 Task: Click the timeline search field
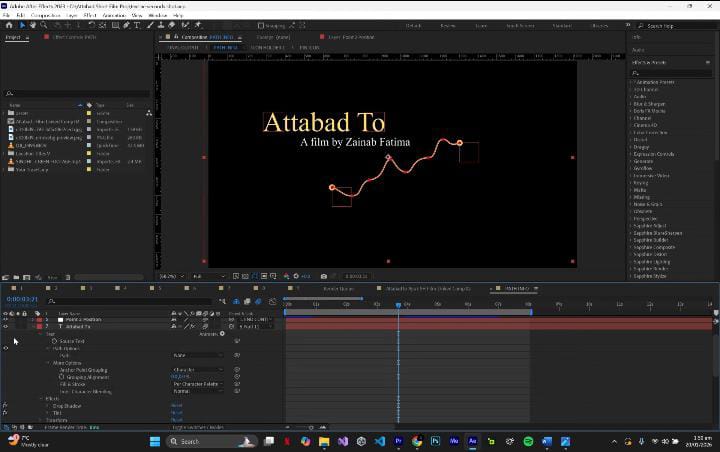pos(120,300)
